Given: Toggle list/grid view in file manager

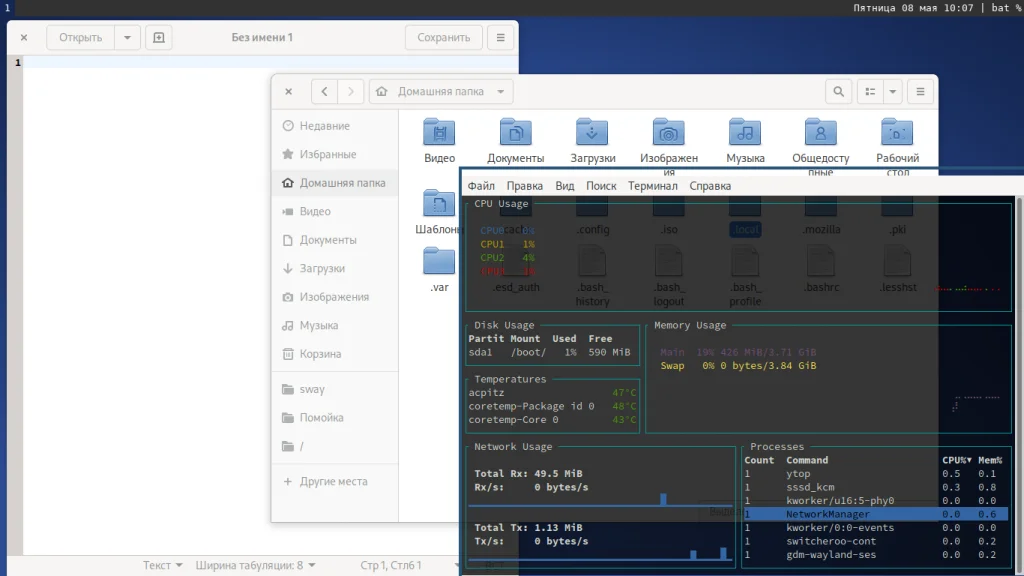Looking at the screenshot, I should click(870, 91).
